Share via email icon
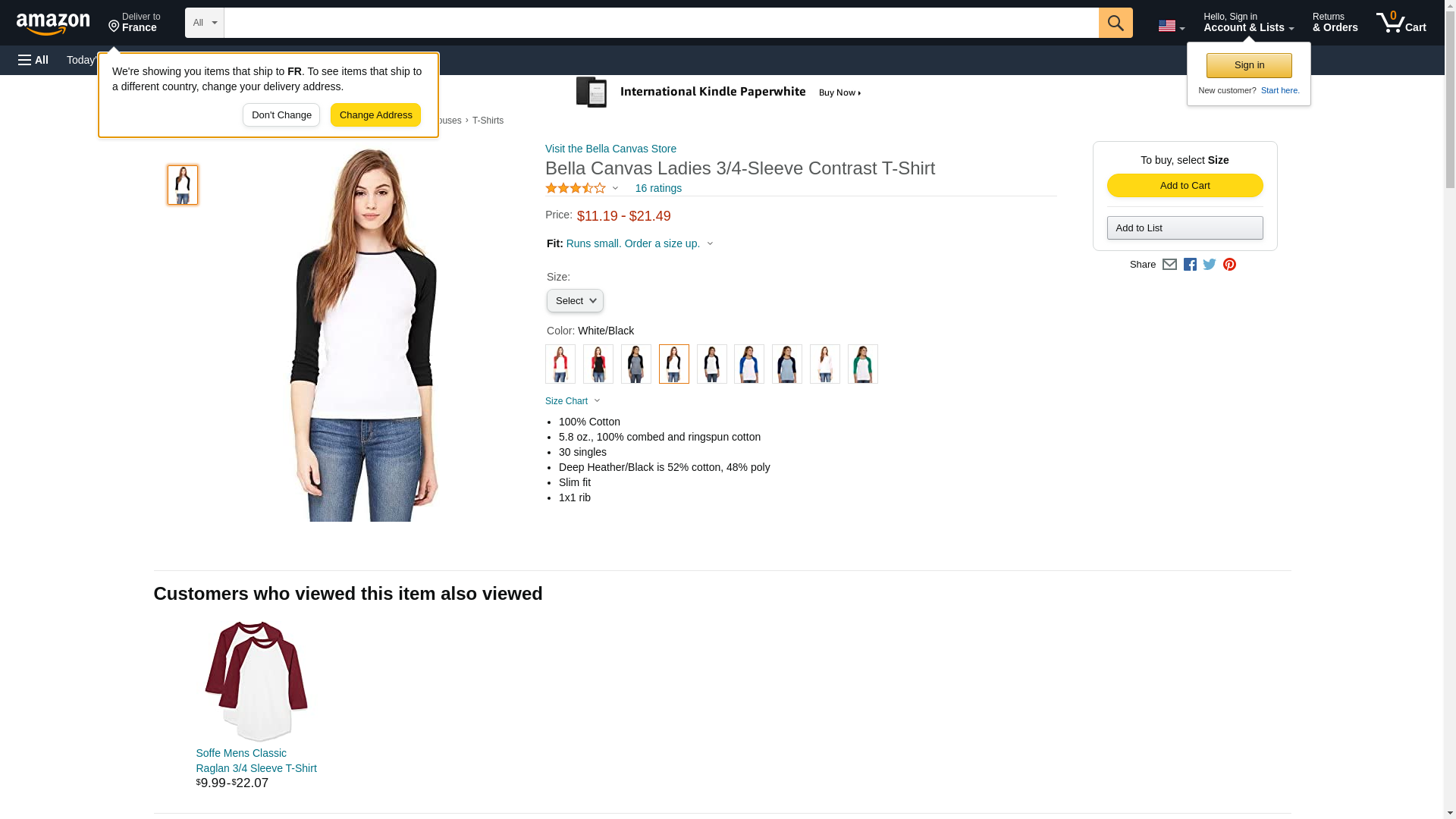The image size is (1456, 819). (1169, 265)
